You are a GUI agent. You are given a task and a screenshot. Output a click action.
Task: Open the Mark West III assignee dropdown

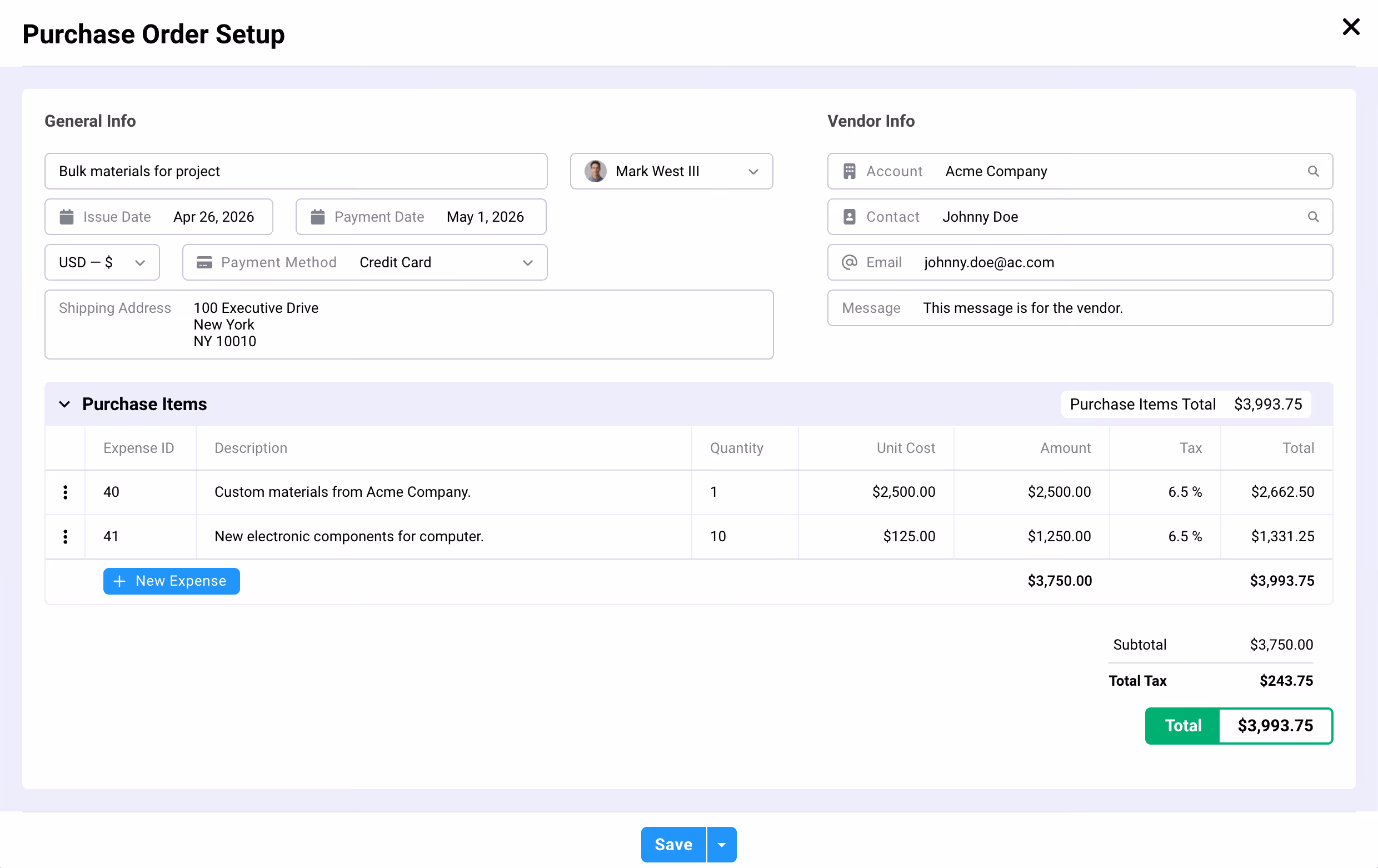pos(671,171)
